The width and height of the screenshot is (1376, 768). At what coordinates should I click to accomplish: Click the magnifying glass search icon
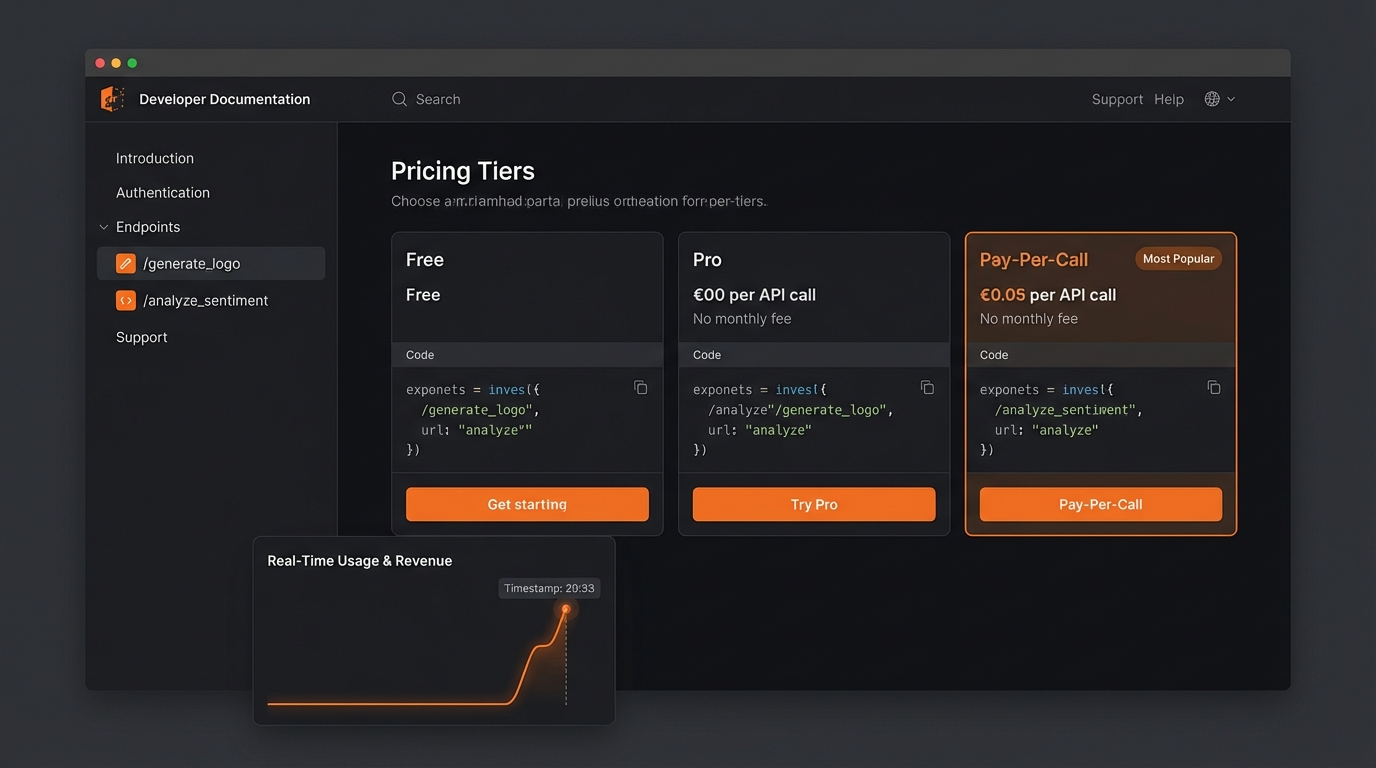399,99
